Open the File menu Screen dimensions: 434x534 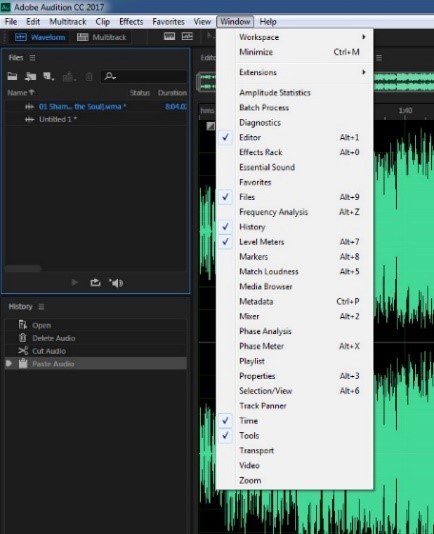coord(11,22)
